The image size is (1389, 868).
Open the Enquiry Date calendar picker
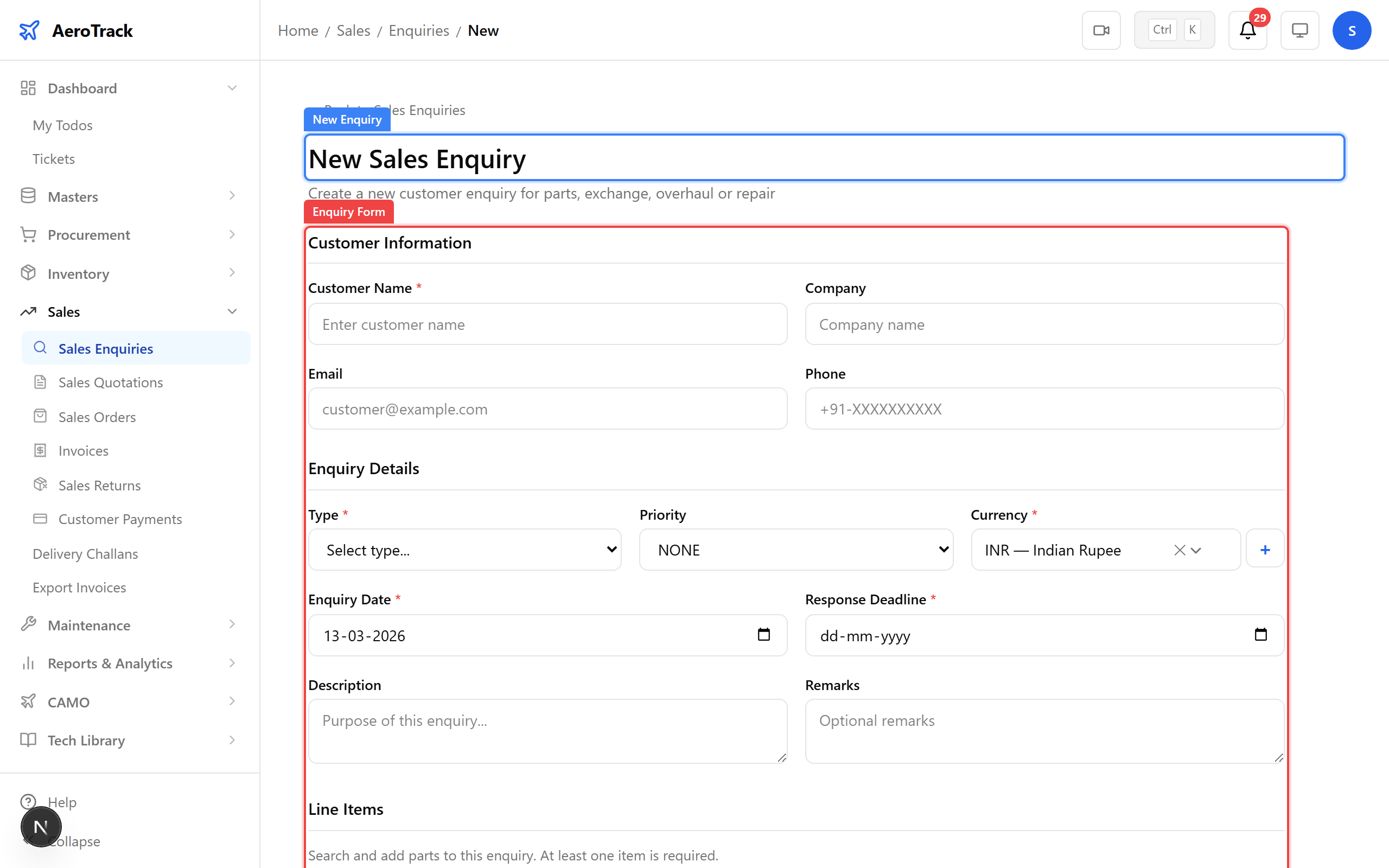coord(763,635)
